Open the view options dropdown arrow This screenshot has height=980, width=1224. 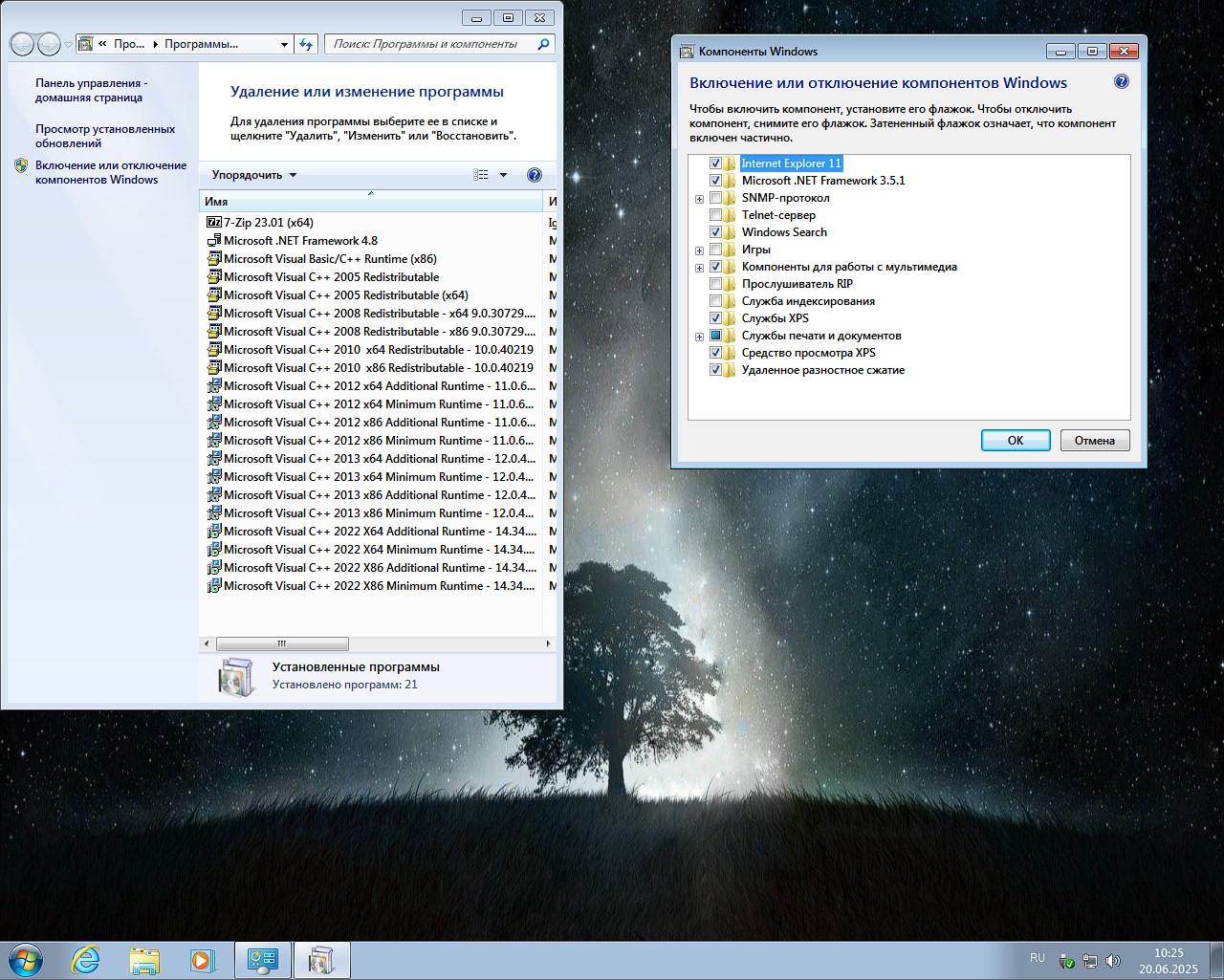(503, 175)
